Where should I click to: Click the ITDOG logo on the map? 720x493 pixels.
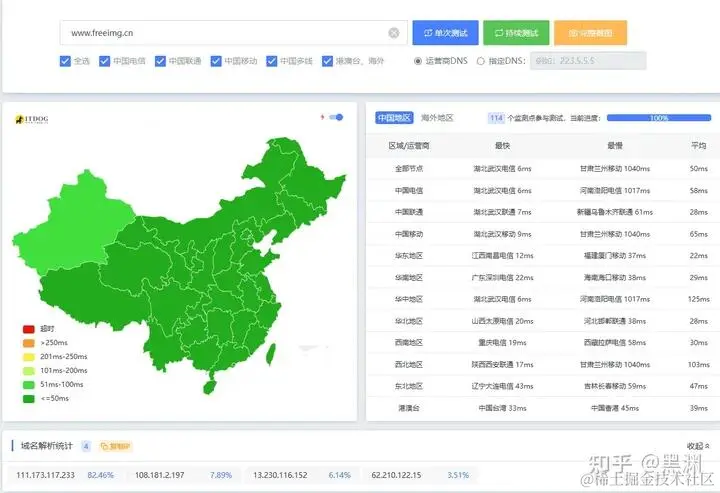coord(32,119)
